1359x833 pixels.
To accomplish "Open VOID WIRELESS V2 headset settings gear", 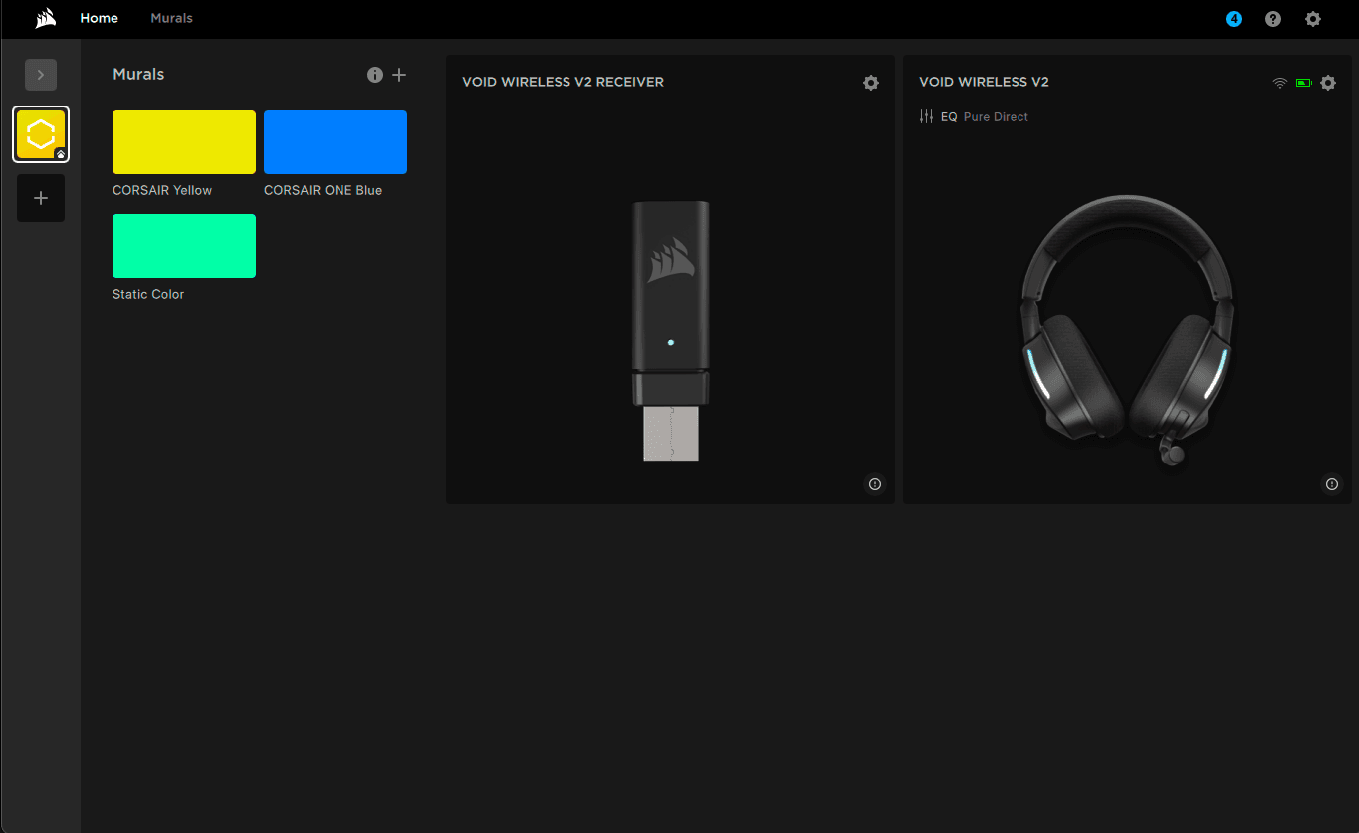I will 1328,83.
